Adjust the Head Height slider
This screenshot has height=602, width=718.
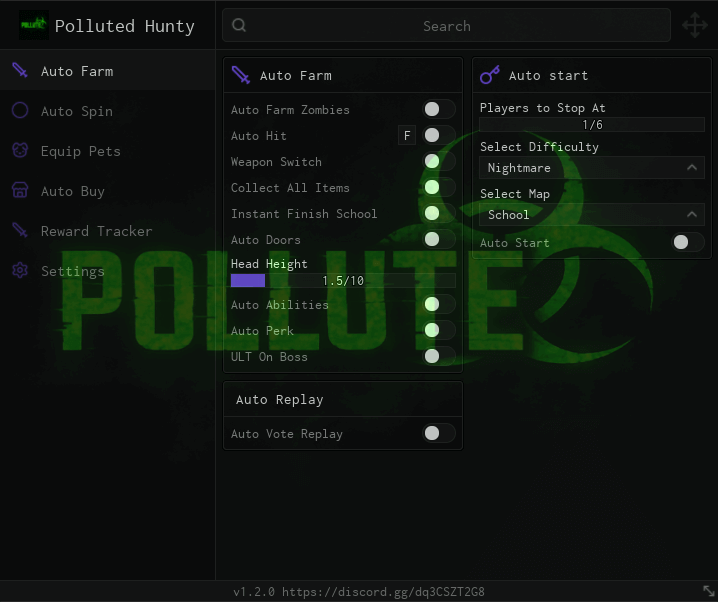click(343, 280)
